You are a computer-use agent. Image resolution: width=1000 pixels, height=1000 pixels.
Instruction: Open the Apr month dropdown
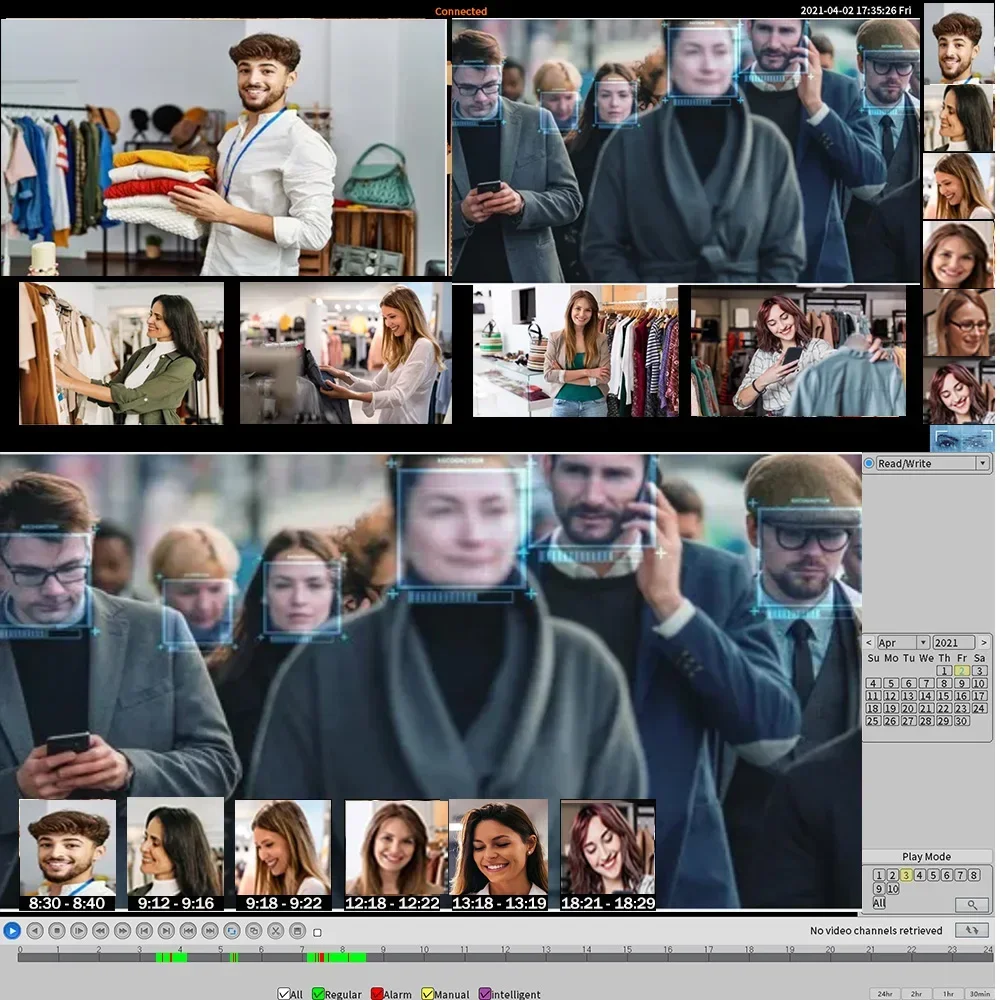(x=922, y=643)
